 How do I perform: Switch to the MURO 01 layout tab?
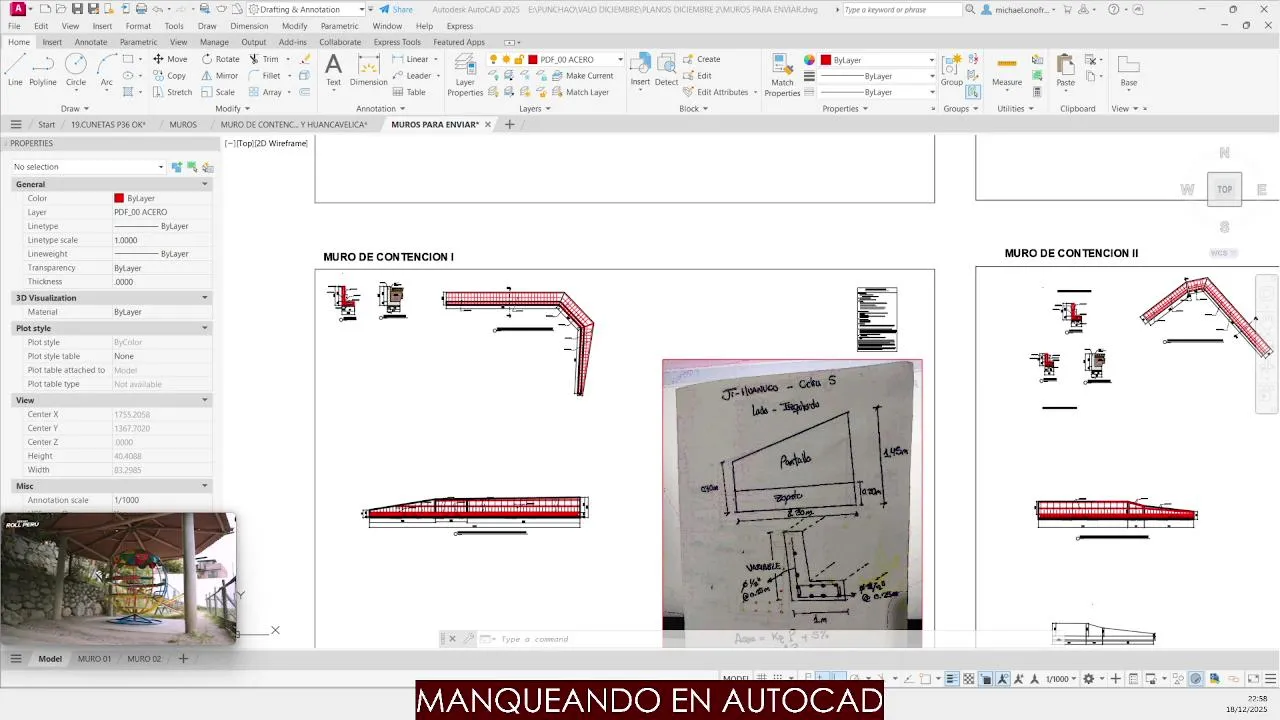[94, 659]
